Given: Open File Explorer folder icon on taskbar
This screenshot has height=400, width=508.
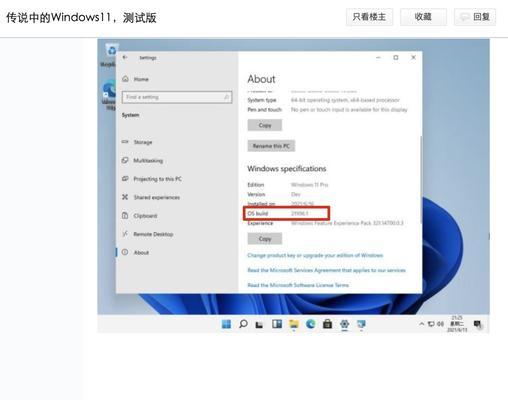Looking at the screenshot, I should [294, 324].
